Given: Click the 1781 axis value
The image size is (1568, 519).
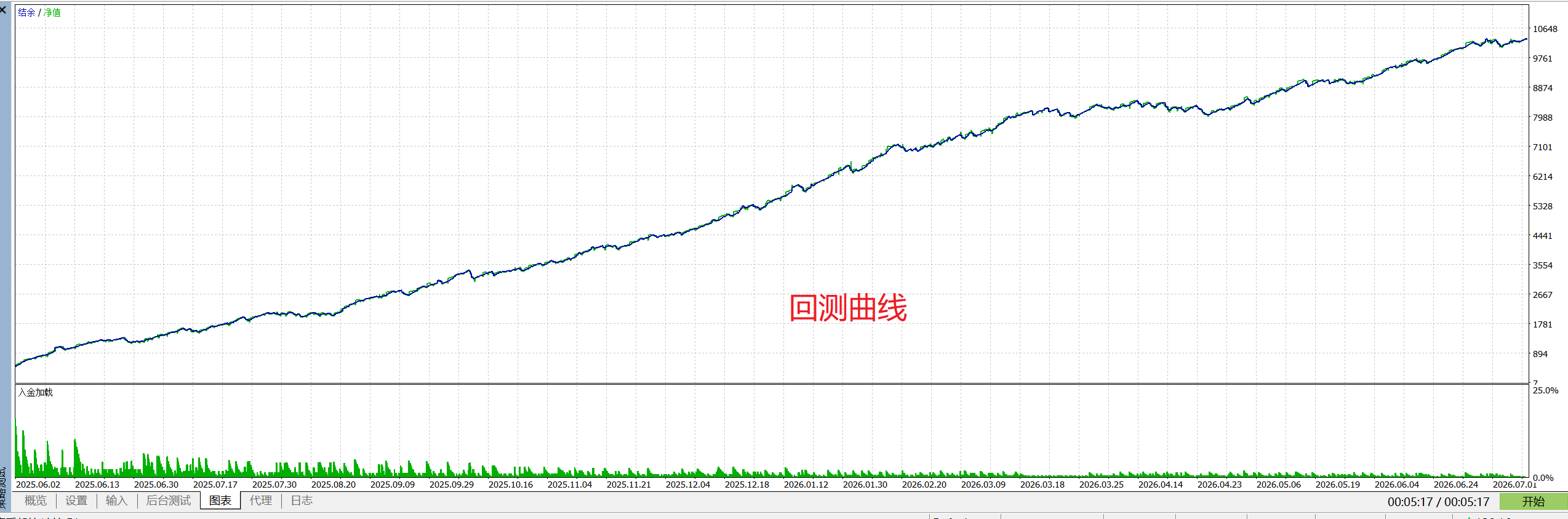Looking at the screenshot, I should (x=1543, y=324).
